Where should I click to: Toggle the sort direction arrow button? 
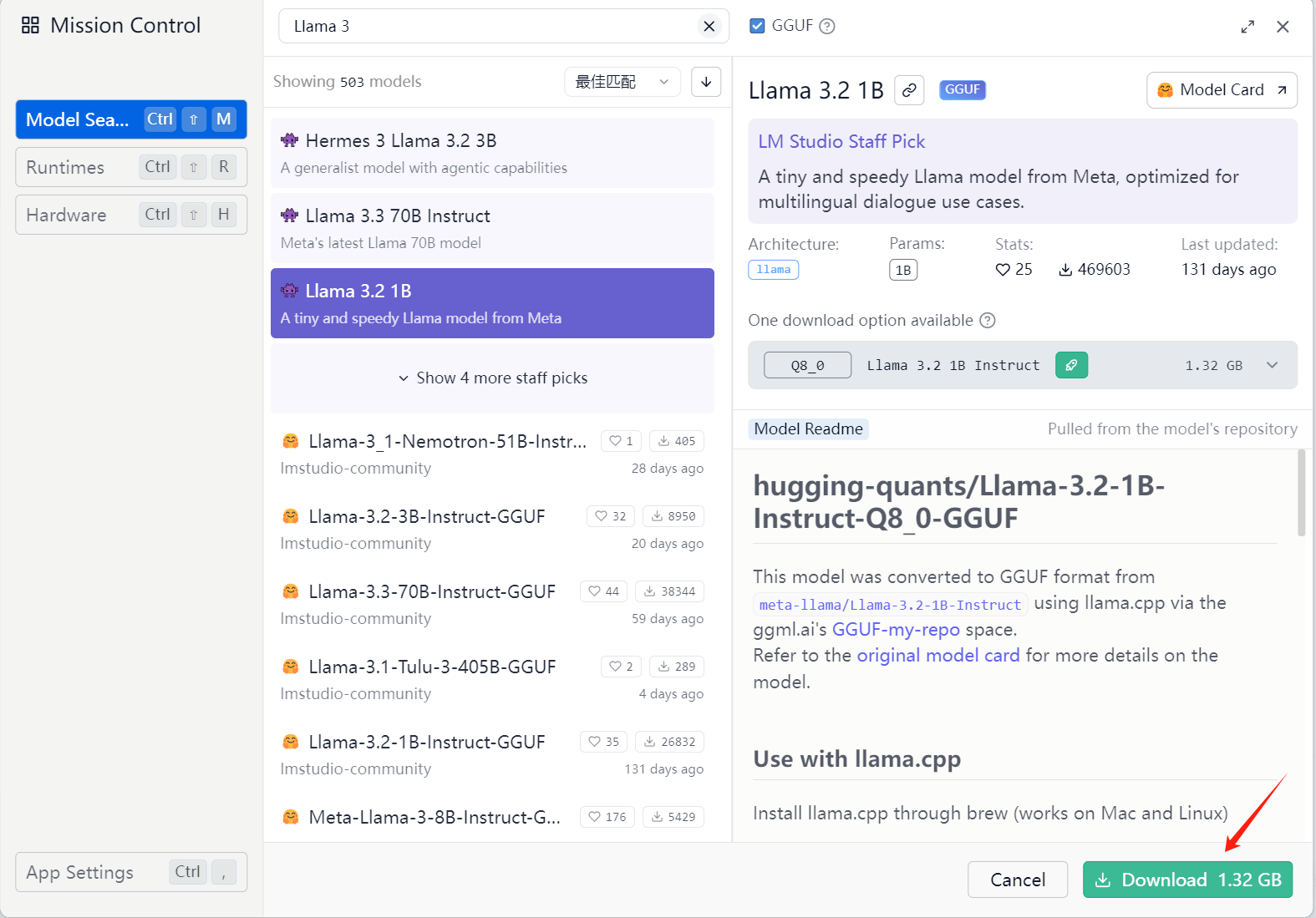(x=706, y=82)
